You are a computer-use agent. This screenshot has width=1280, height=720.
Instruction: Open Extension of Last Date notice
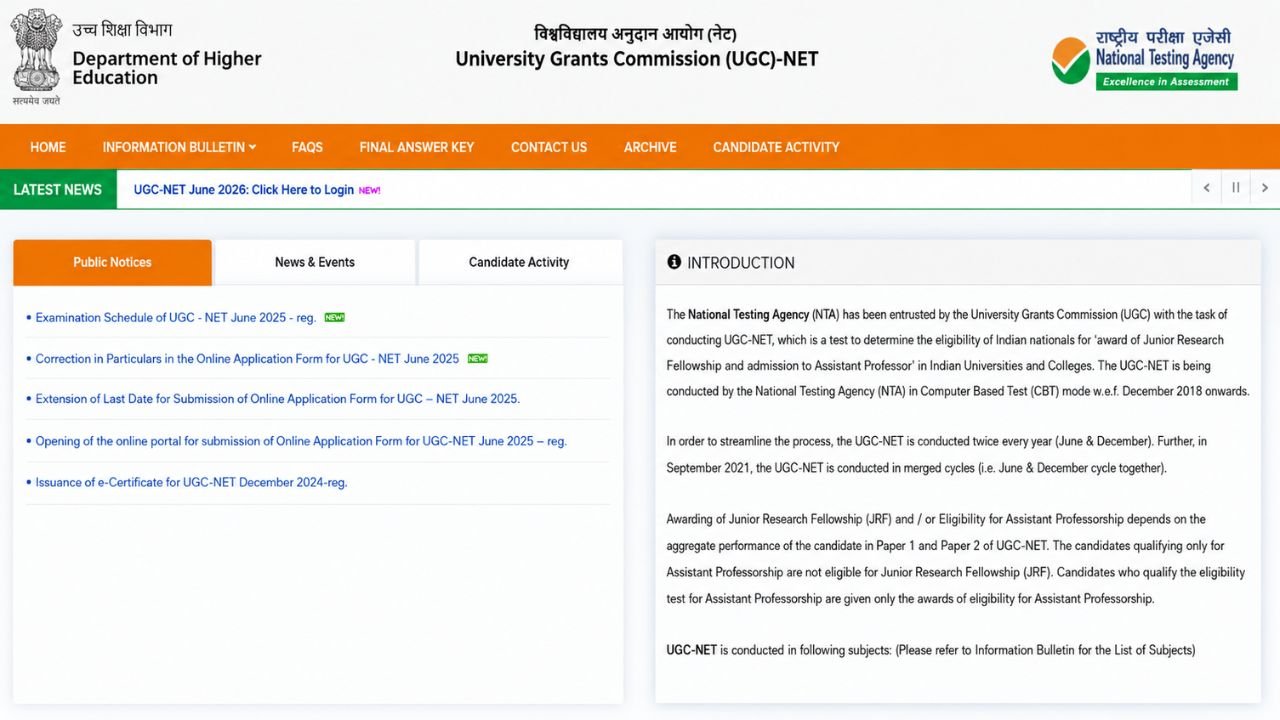[278, 398]
